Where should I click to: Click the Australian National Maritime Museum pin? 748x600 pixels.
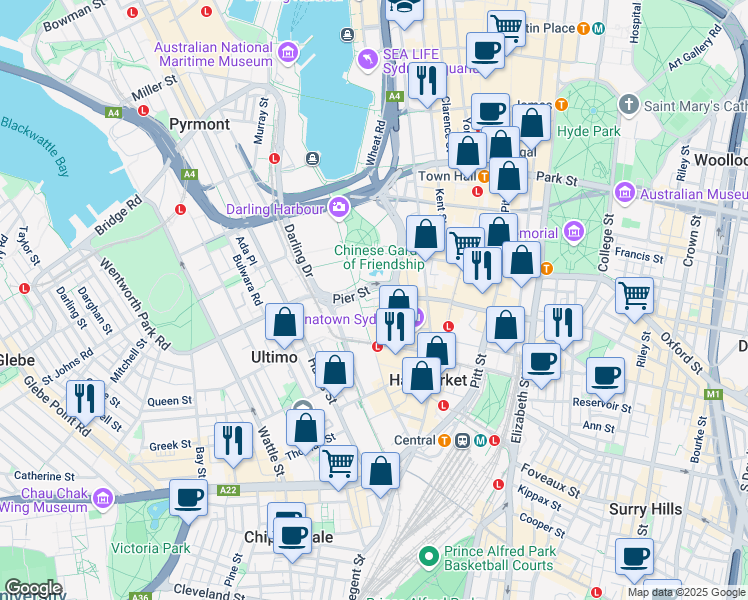point(289,52)
